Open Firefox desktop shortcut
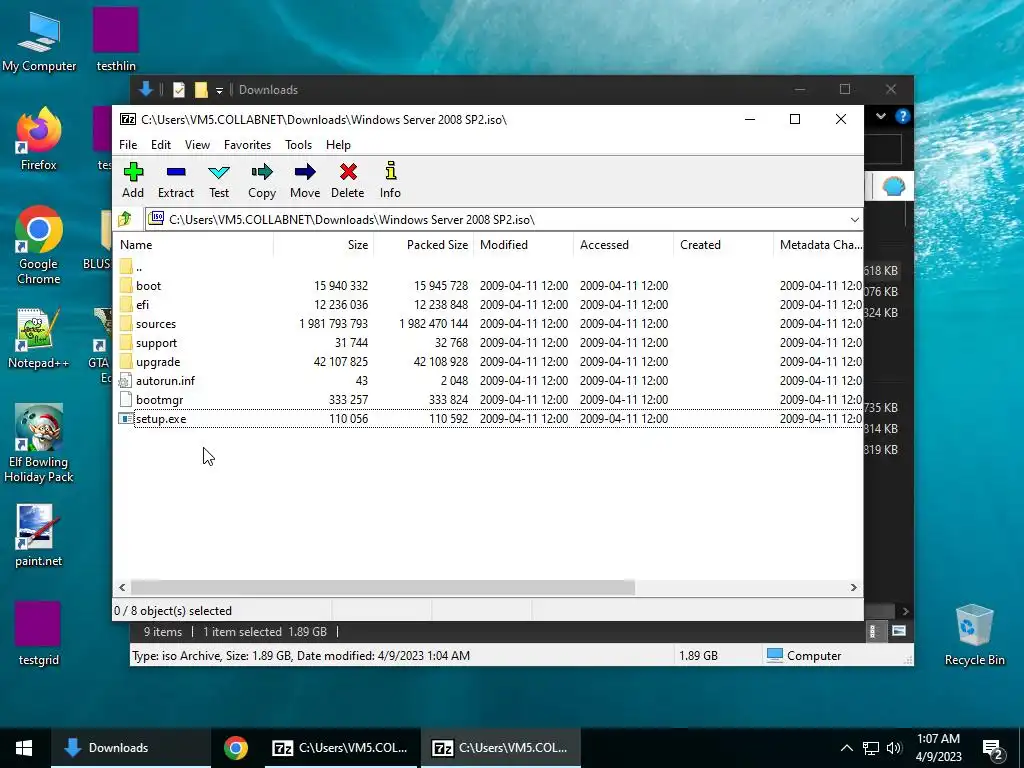 [x=39, y=138]
